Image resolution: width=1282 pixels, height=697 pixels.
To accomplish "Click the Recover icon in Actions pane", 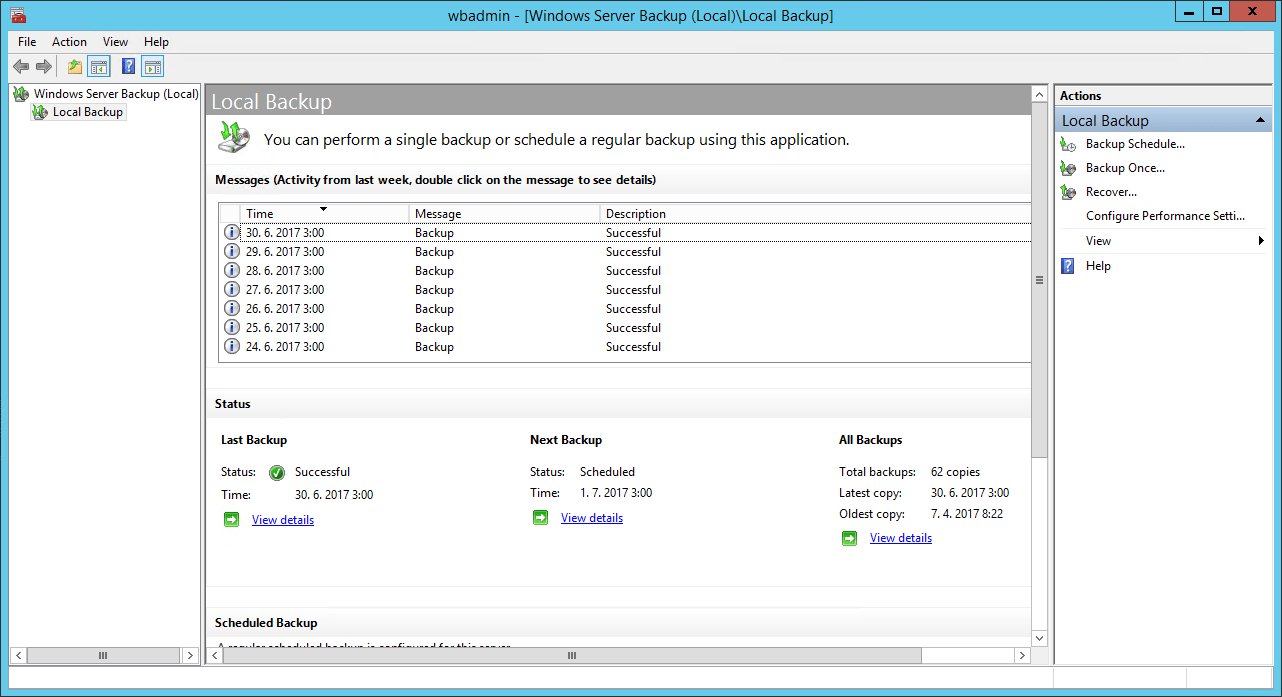I will (x=1068, y=192).
